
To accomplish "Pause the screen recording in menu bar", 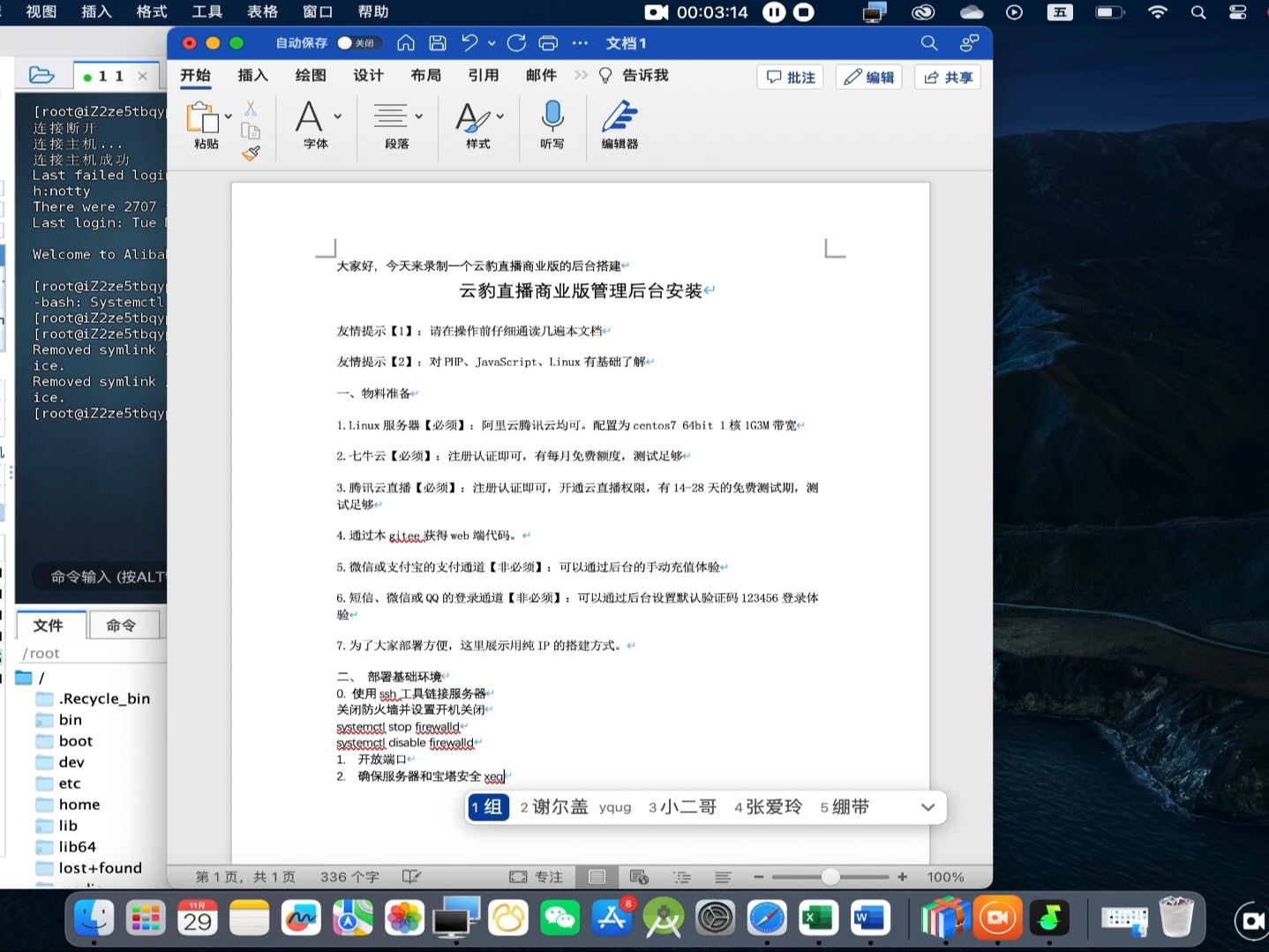I will (x=774, y=12).
